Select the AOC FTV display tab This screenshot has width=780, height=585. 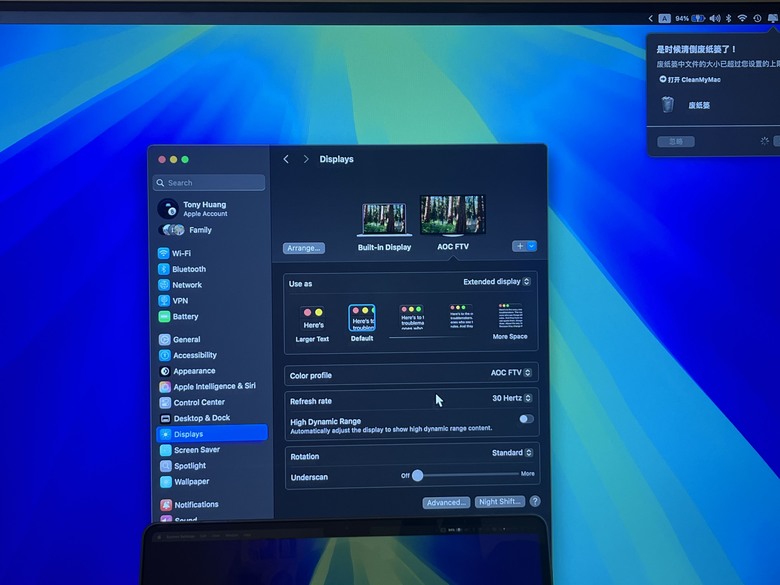[453, 222]
